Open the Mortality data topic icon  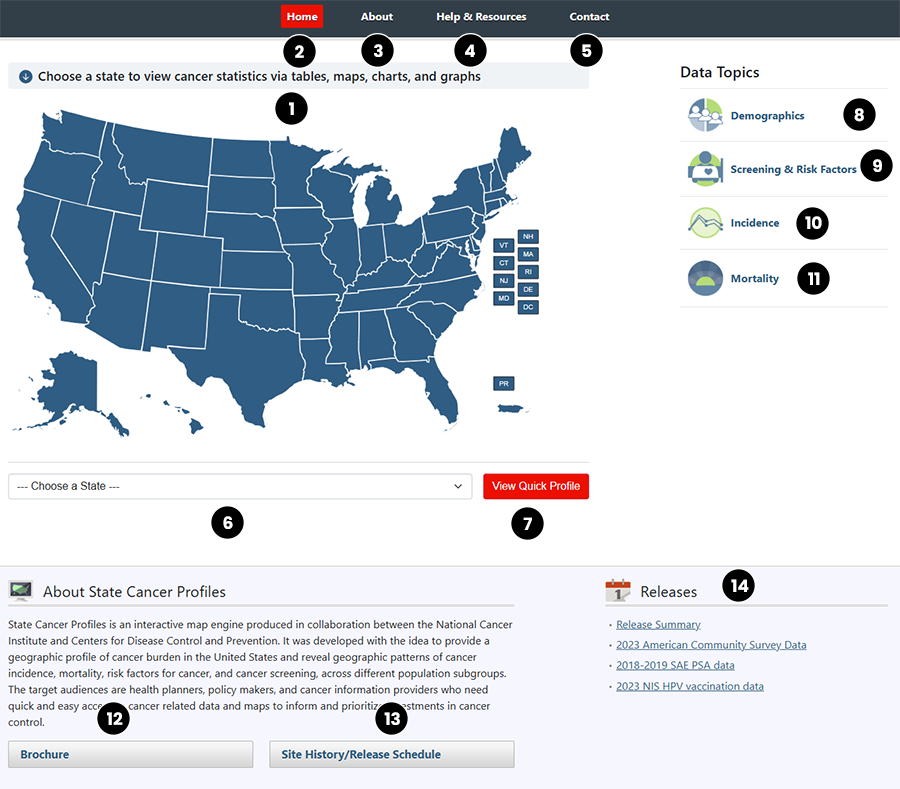(705, 278)
